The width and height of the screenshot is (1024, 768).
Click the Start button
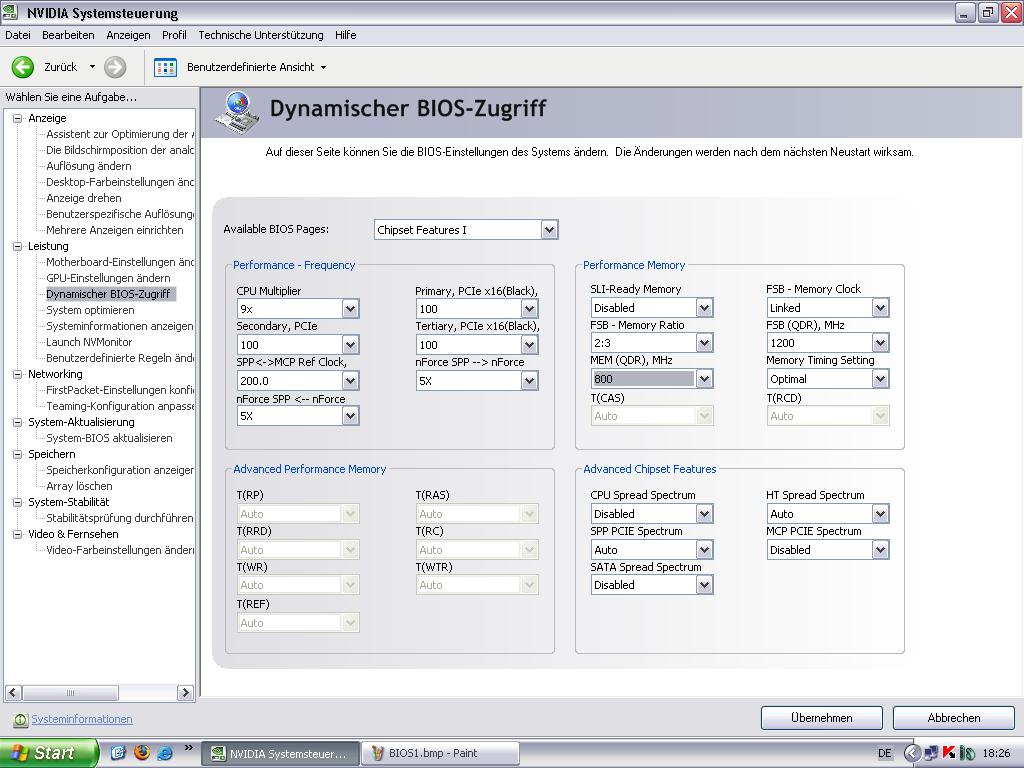click(49, 753)
